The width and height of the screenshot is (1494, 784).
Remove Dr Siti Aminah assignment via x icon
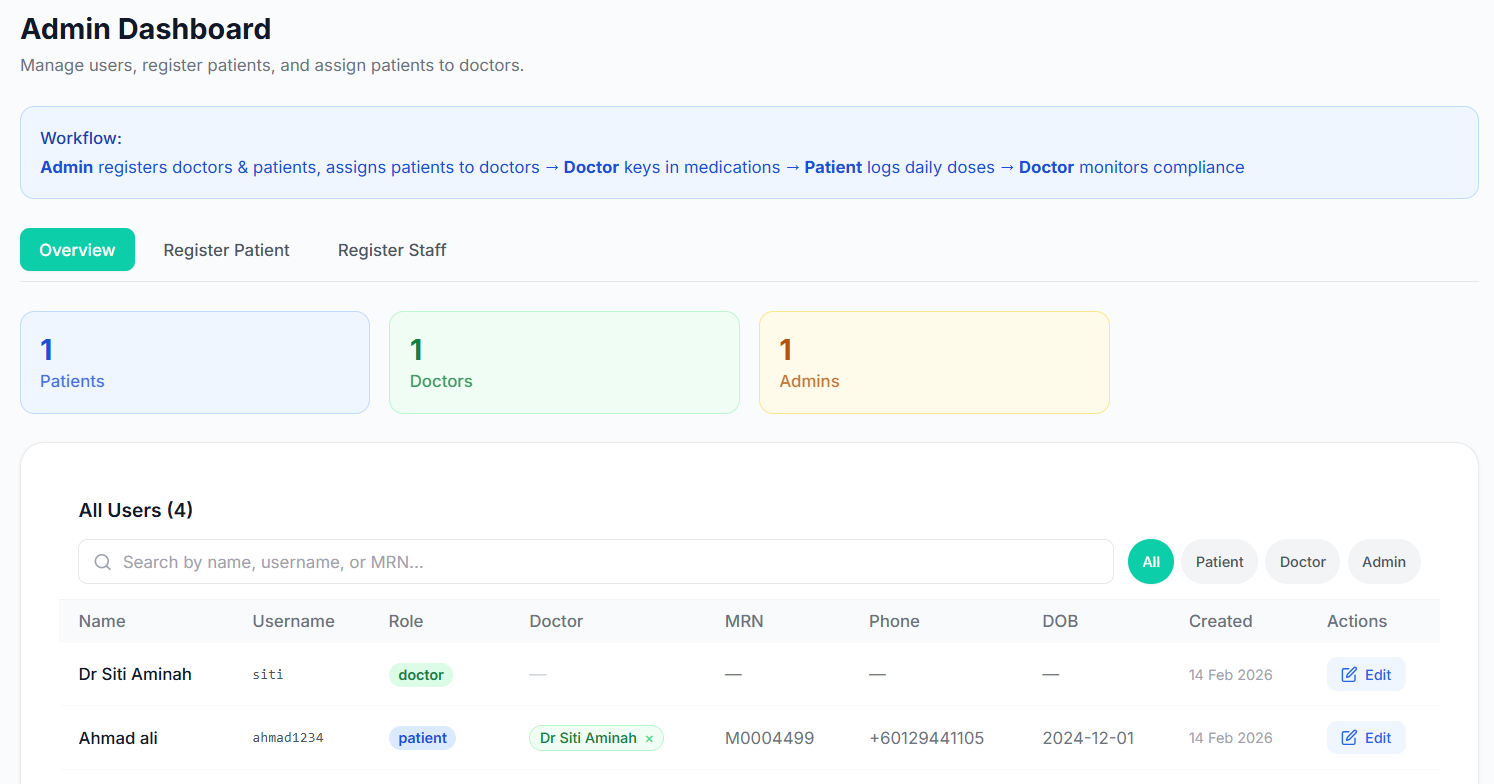[x=649, y=739]
